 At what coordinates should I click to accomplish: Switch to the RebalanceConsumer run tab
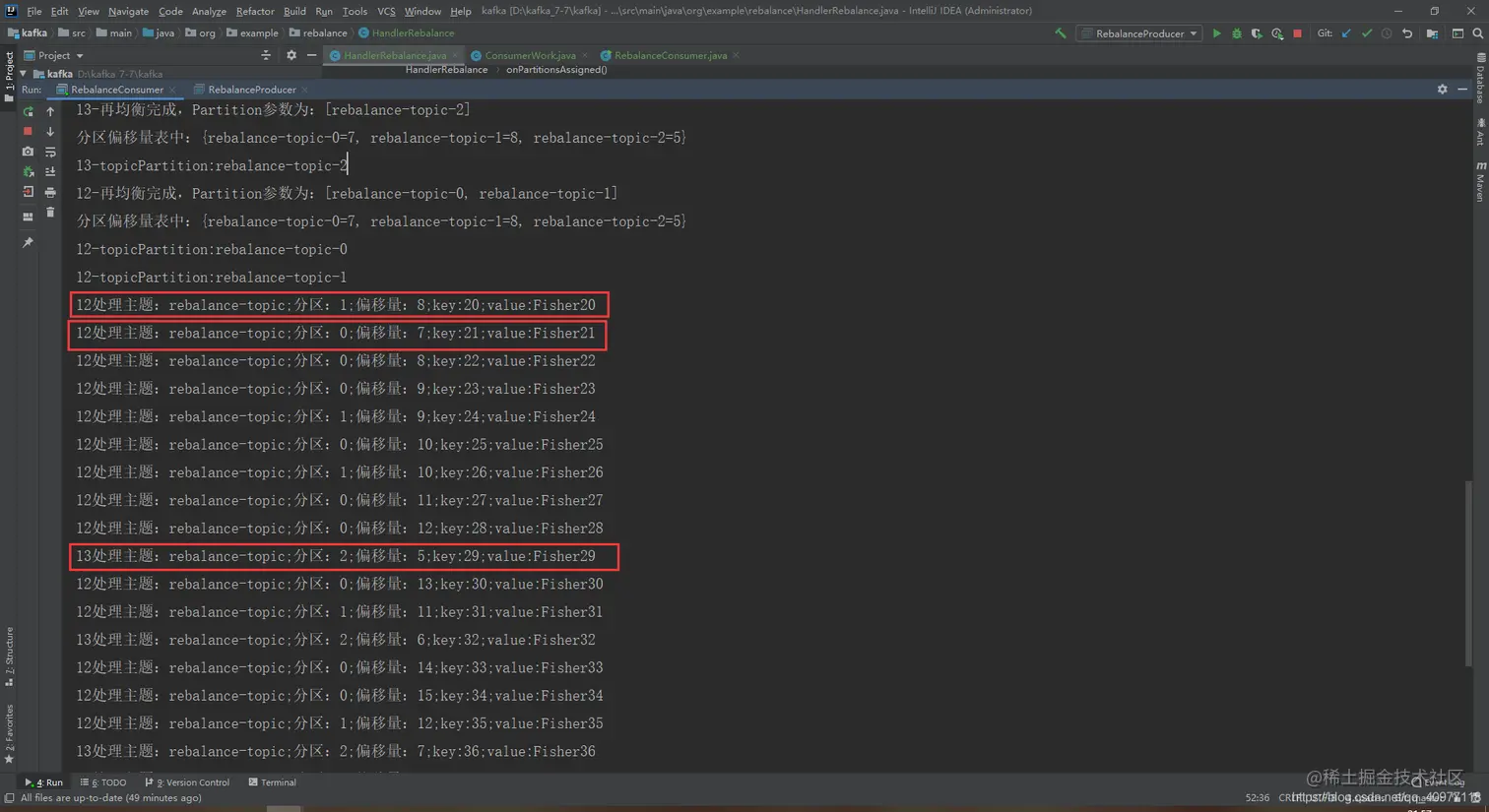pyautogui.click(x=116, y=90)
